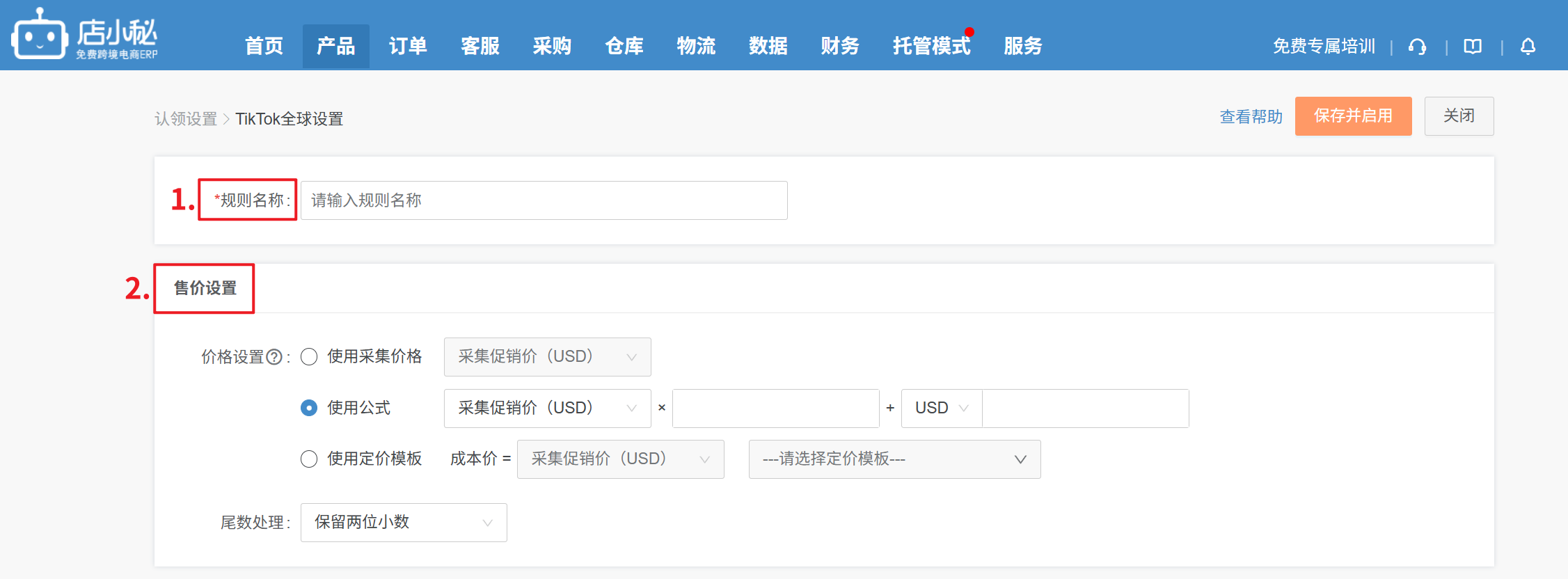Open the 保留两位小数 rounding dropdown
The height and width of the screenshot is (579, 1568).
pos(403,523)
